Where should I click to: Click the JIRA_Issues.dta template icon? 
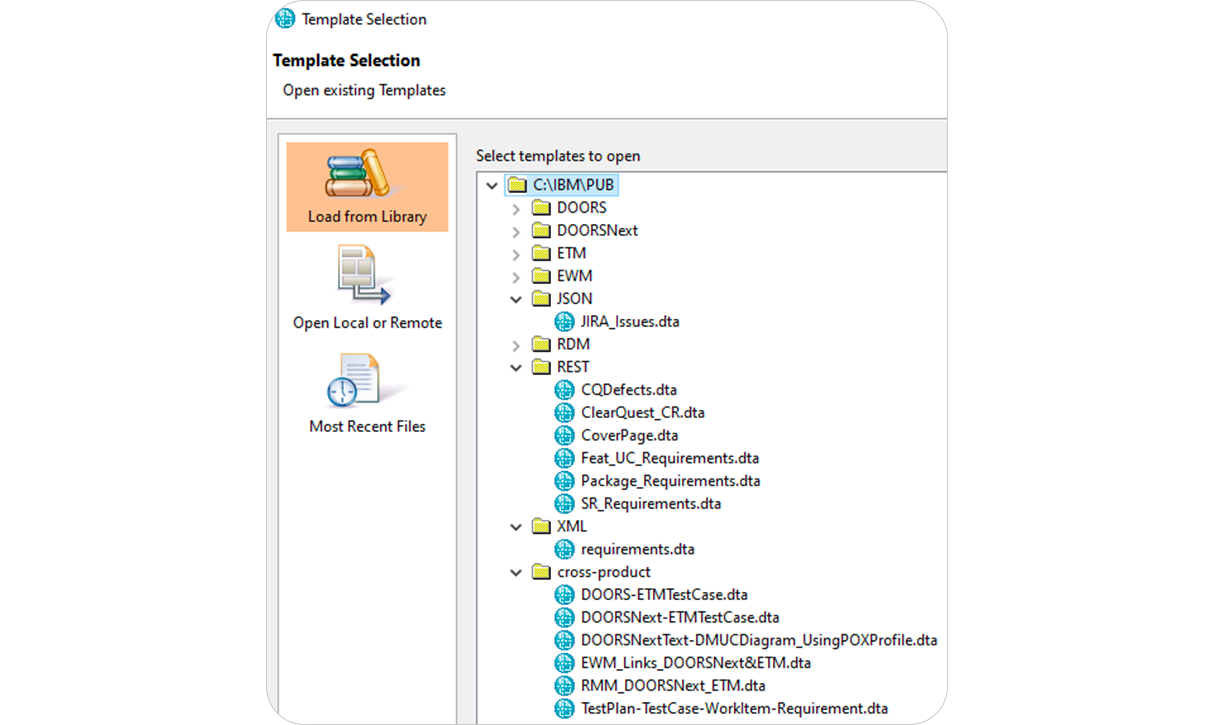[x=564, y=321]
